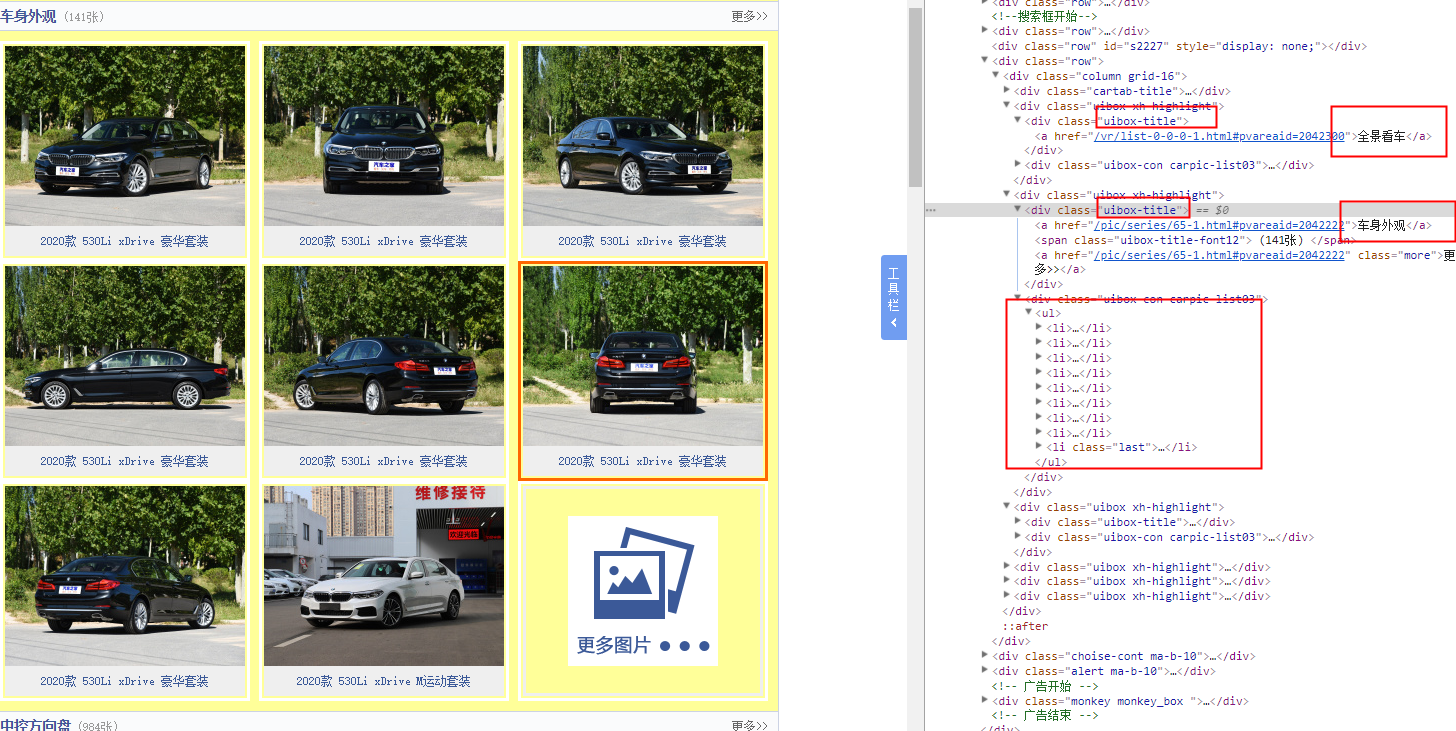Open the 工具栏 side toolbar tab
This screenshot has height=731, width=1456.
click(894, 297)
